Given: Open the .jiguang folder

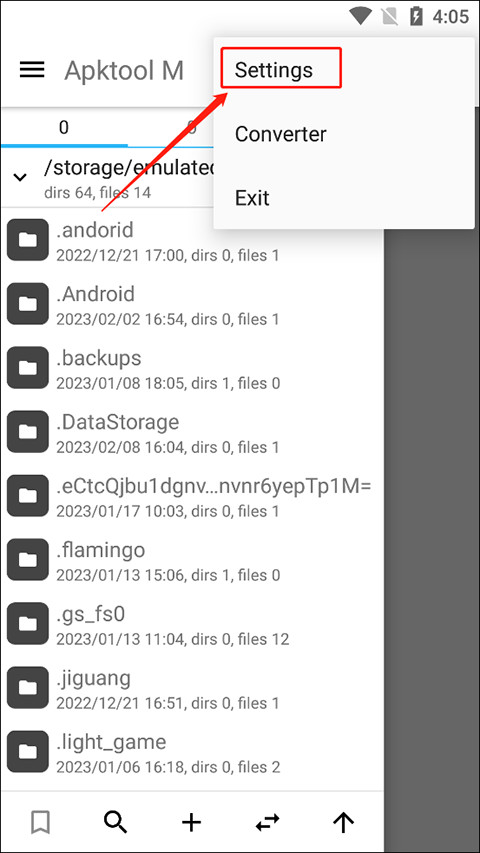Looking at the screenshot, I should 192,688.
